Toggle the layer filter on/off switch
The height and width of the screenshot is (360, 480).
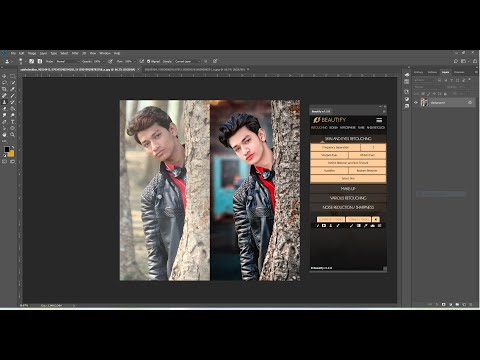click(x=470, y=79)
